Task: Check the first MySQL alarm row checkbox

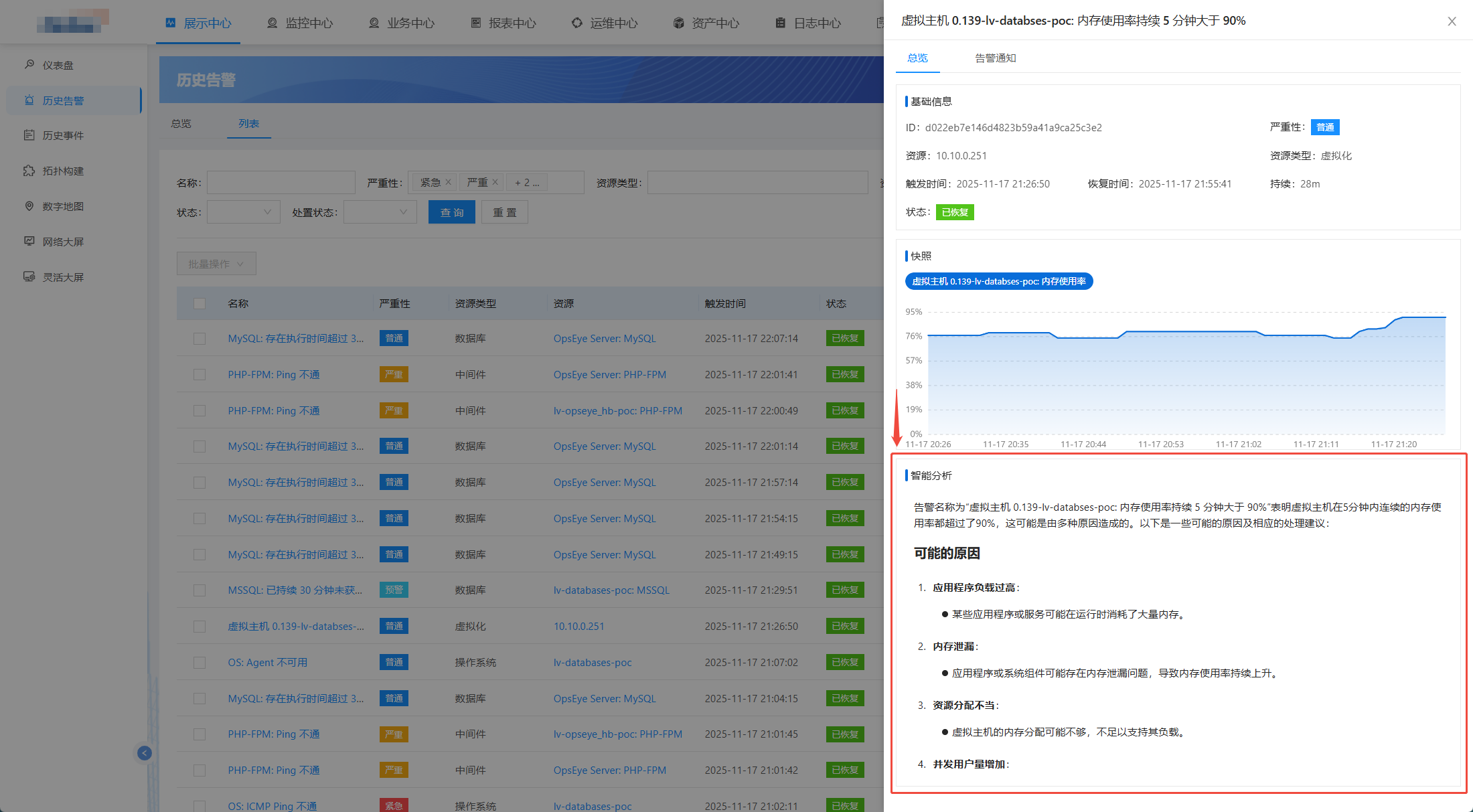Action: [x=200, y=339]
